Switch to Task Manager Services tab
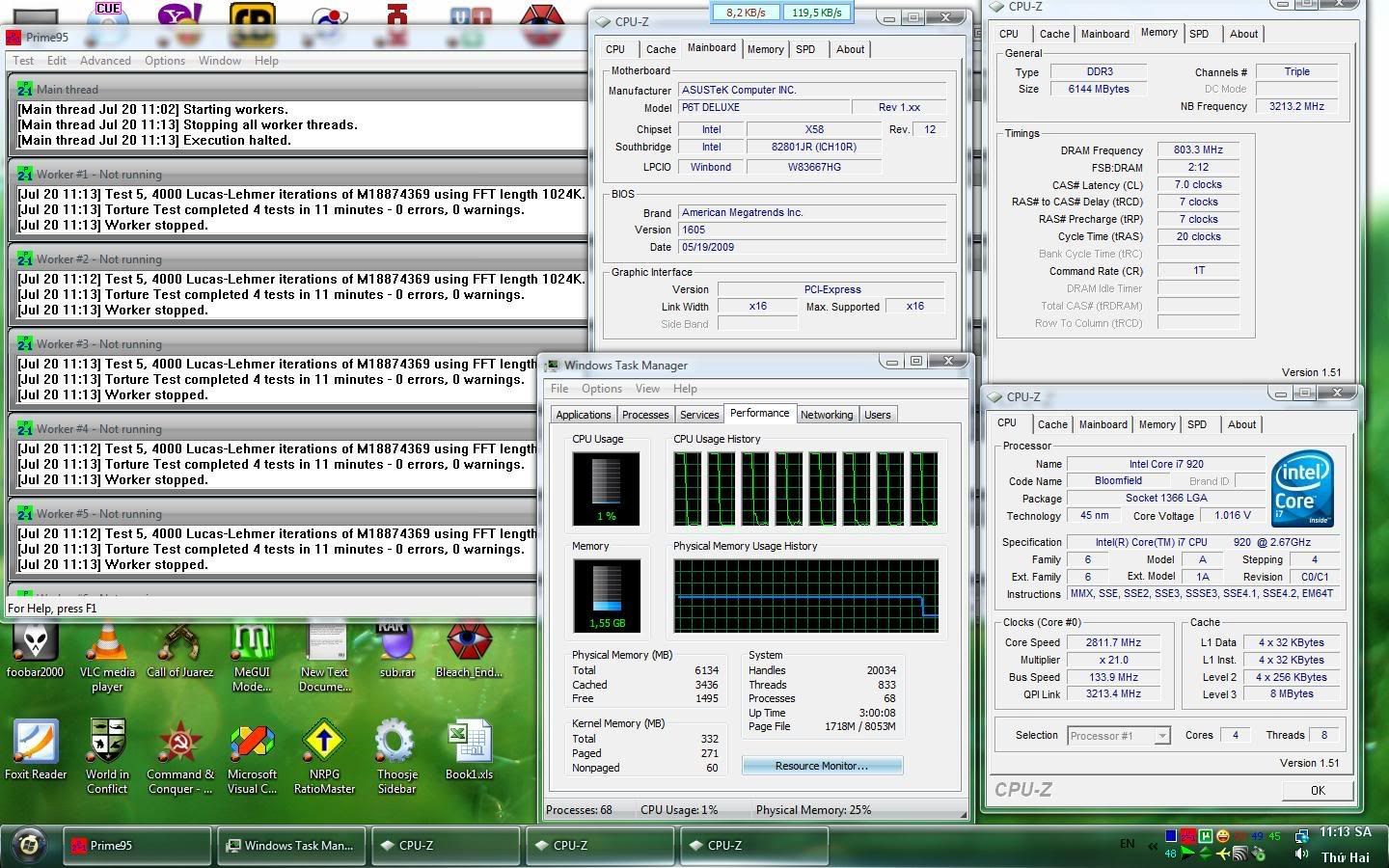Image resolution: width=1389 pixels, height=868 pixels. point(699,415)
